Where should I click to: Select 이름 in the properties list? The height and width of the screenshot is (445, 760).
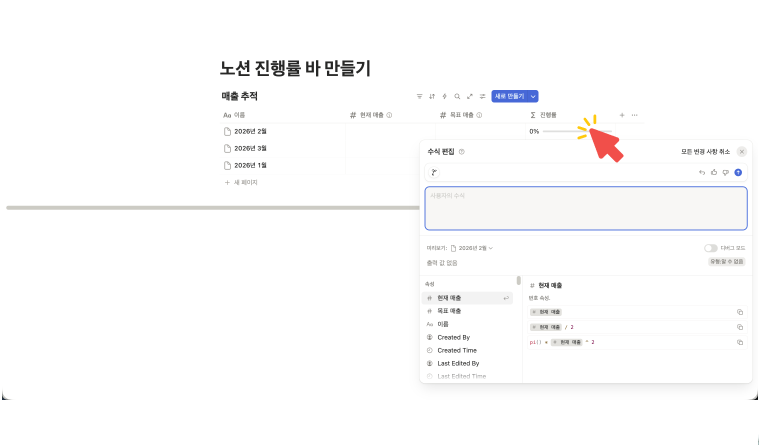pos(467,324)
